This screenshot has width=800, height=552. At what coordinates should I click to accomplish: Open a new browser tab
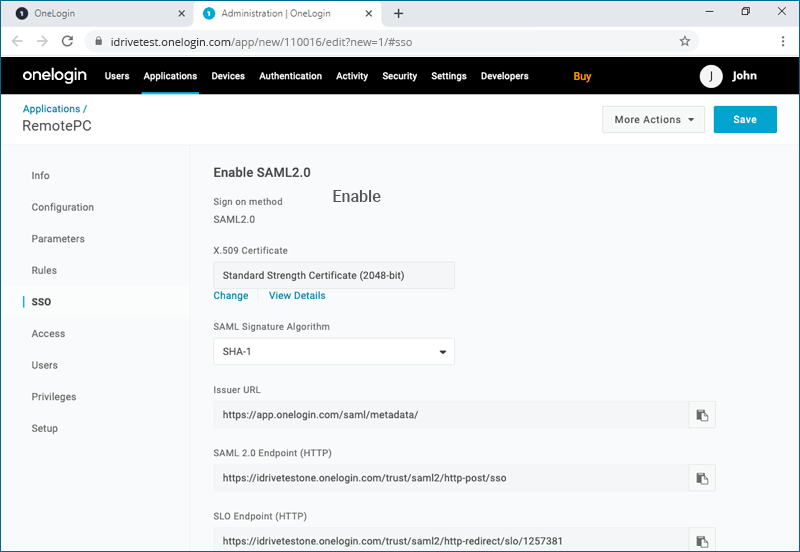point(398,13)
